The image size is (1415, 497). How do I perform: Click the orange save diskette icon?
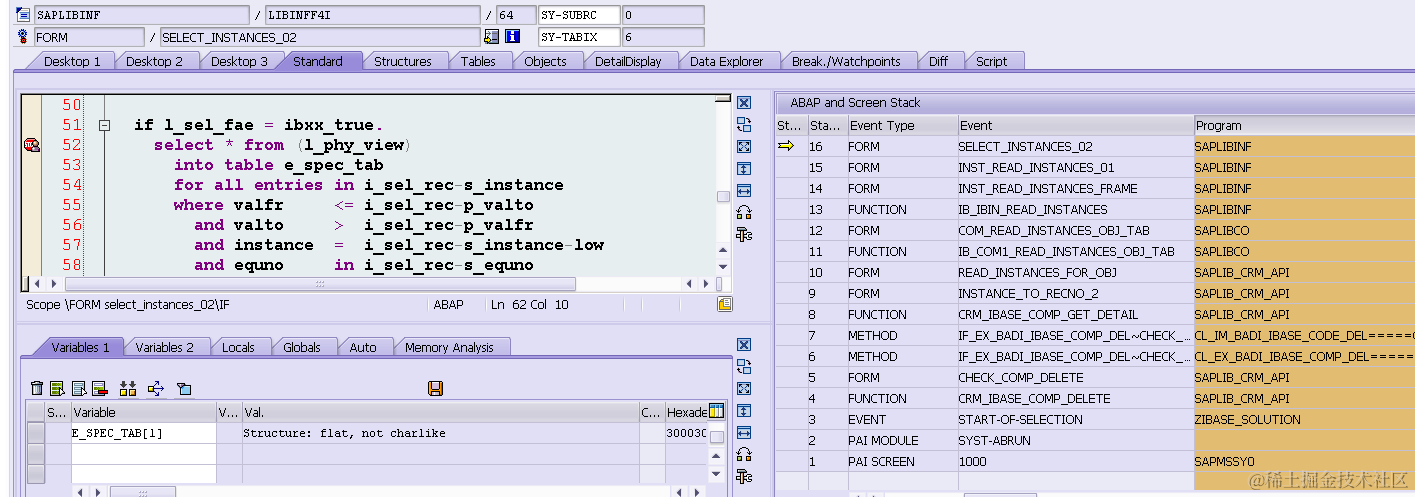435,388
